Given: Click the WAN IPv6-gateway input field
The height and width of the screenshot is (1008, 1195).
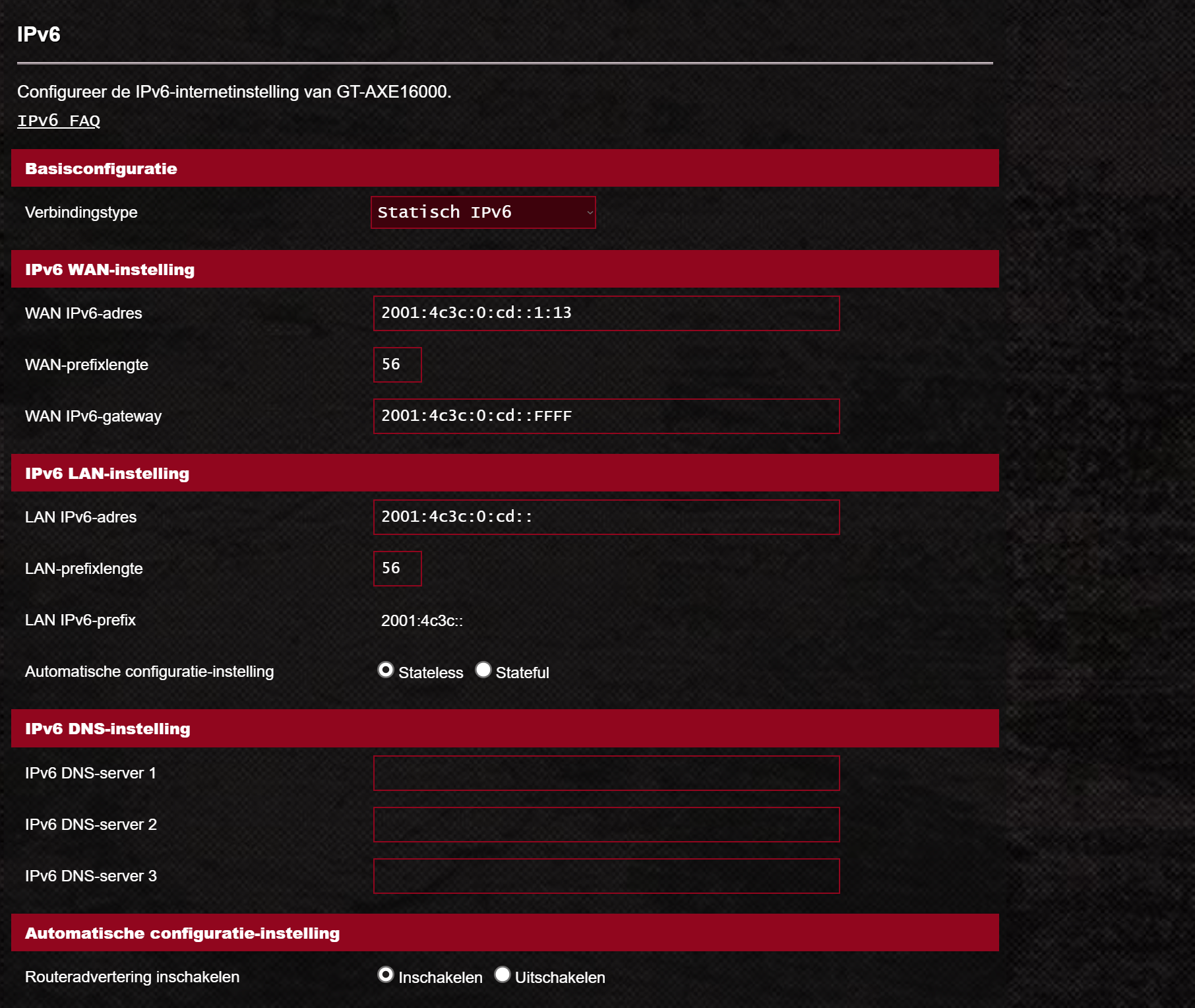Looking at the screenshot, I should 606,416.
